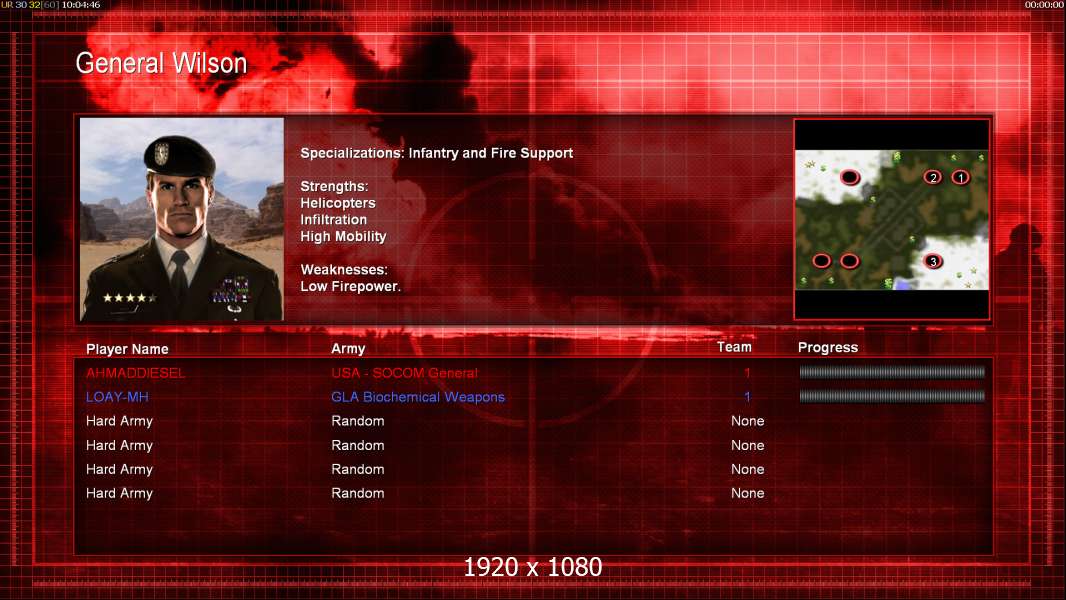
Task: Click LOAY-MH's loading progress bar
Action: click(892, 396)
